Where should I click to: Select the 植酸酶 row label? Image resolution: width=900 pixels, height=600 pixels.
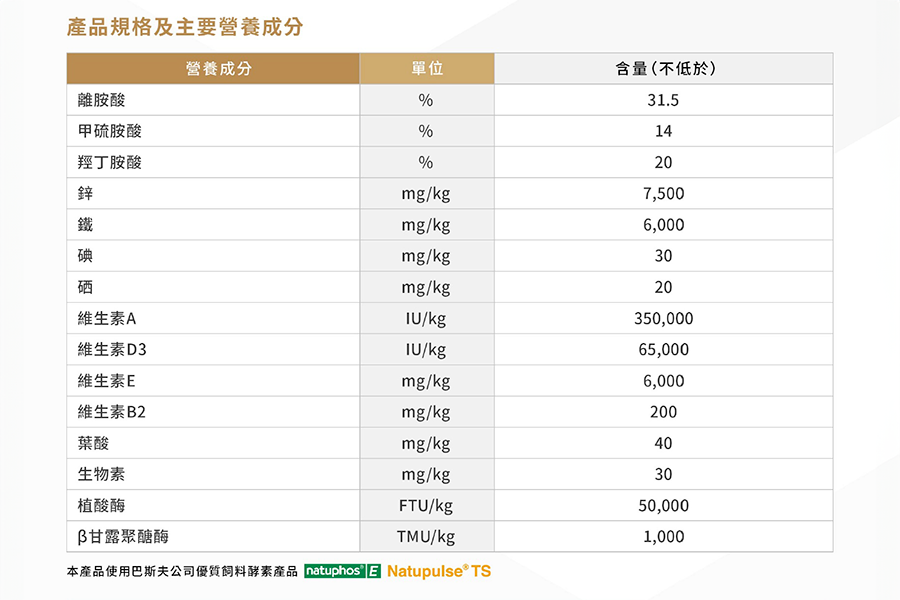pos(102,505)
